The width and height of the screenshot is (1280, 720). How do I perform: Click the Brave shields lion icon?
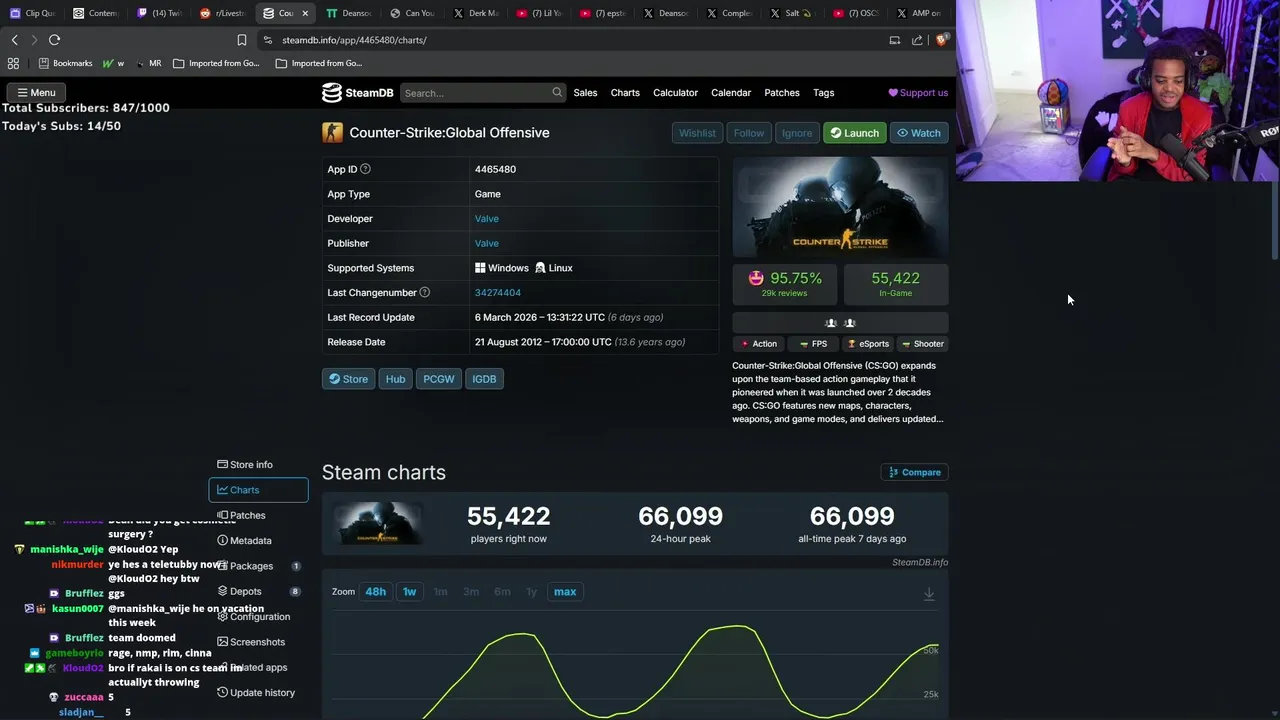941,40
